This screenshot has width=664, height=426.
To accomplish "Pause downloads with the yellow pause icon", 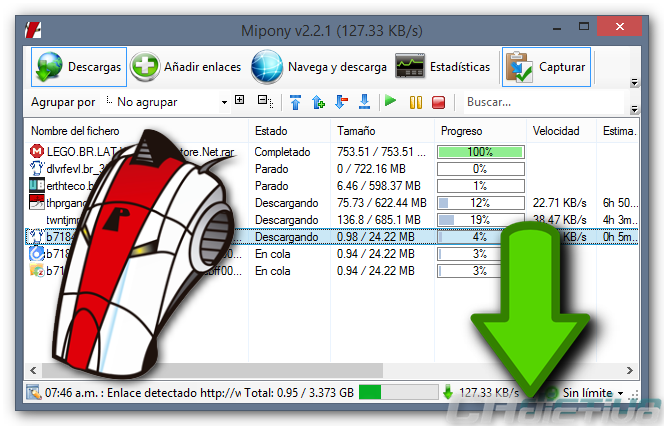I will [x=416, y=102].
